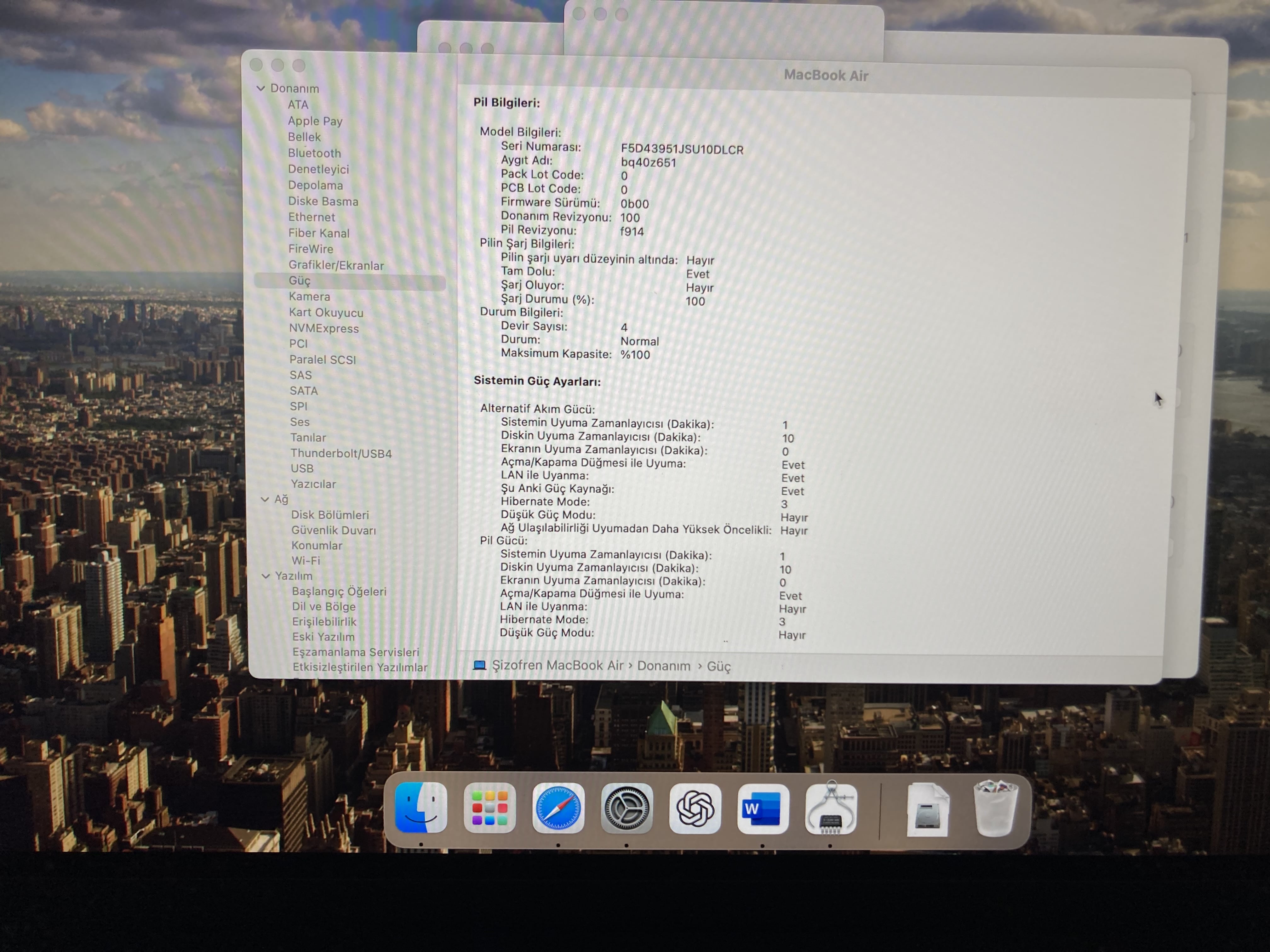Launch Safari from the Dock
Viewport: 1270px width, 952px height.
pyautogui.click(x=558, y=808)
